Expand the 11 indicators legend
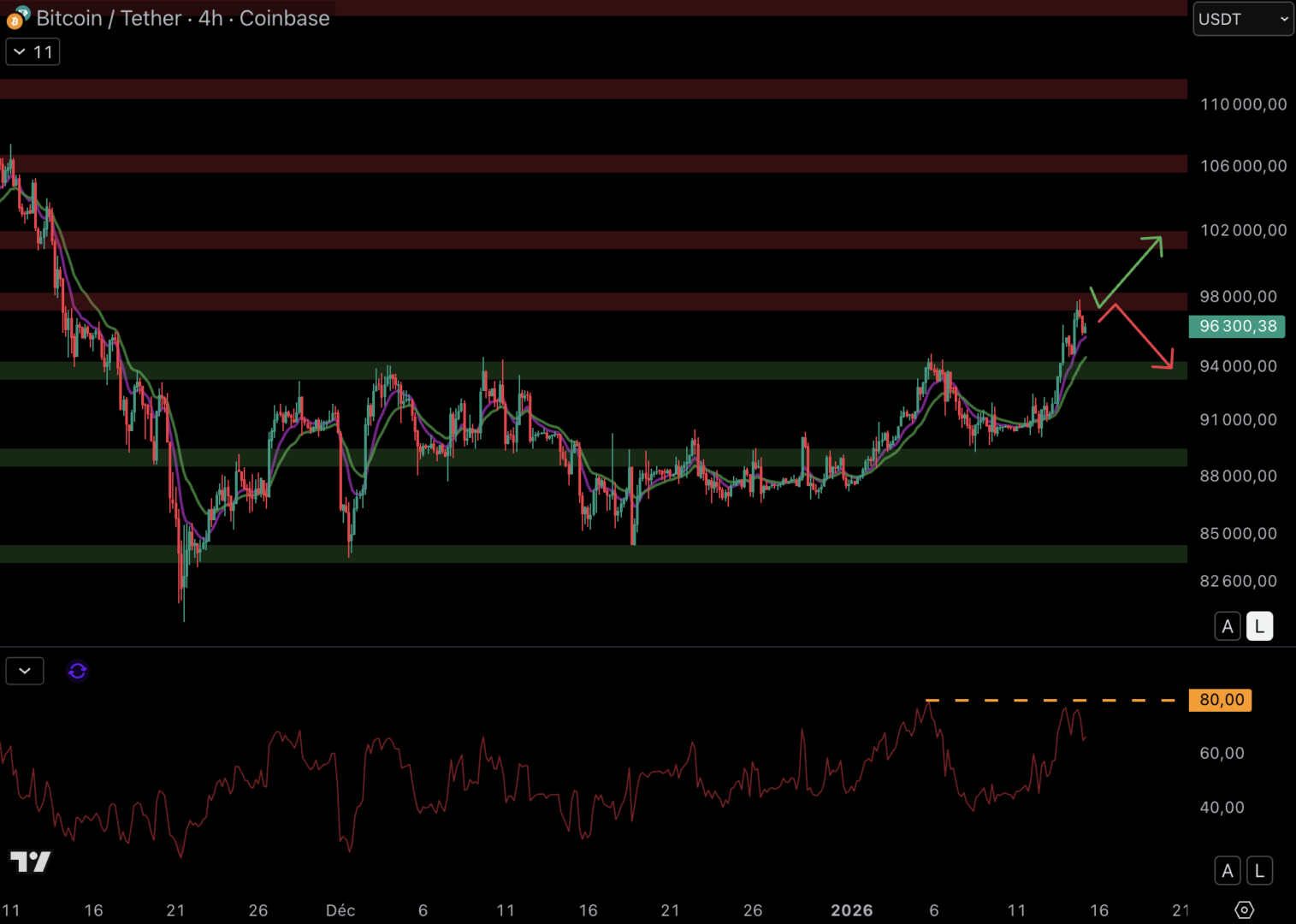 pyautogui.click(x=33, y=52)
